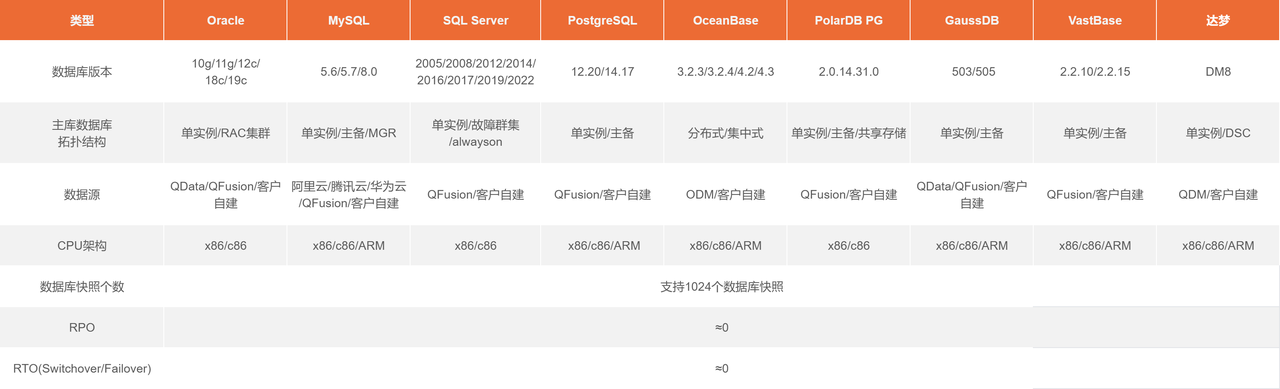Click the 单实例/主备/MGR cell

[349, 133]
